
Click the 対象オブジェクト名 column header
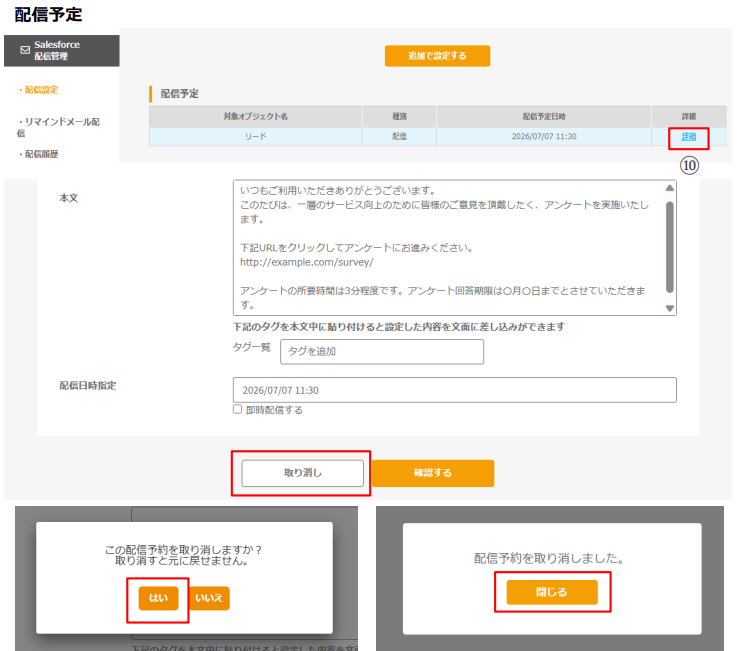[x=255, y=116]
